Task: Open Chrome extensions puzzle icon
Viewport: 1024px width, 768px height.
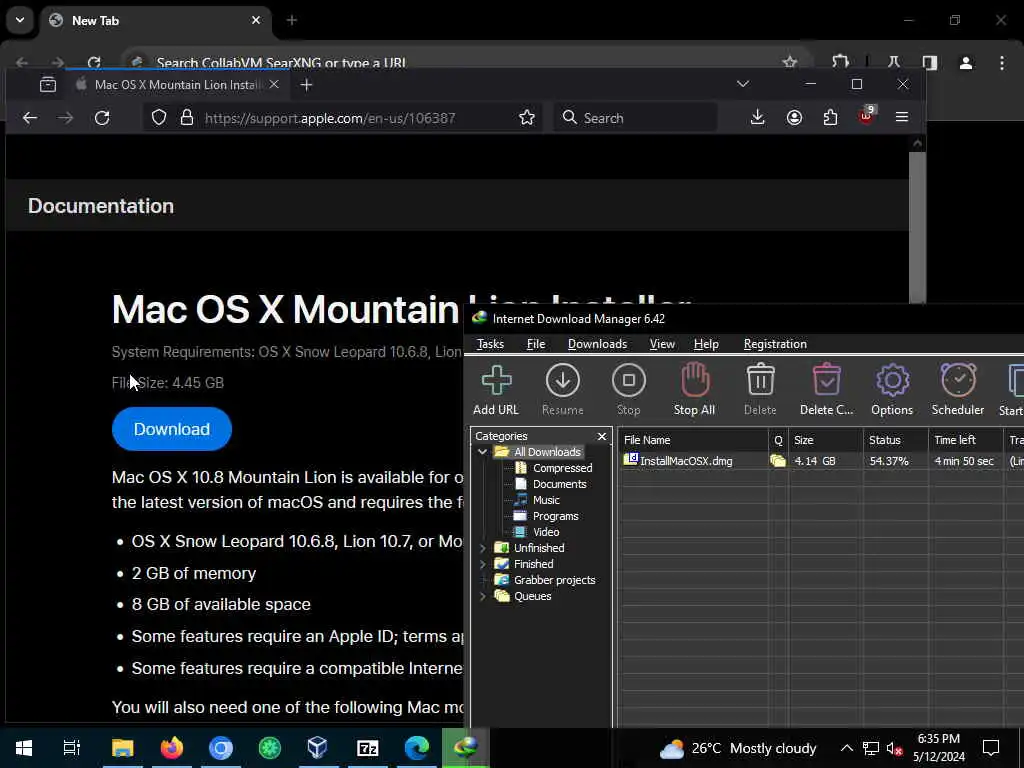Action: (x=840, y=63)
